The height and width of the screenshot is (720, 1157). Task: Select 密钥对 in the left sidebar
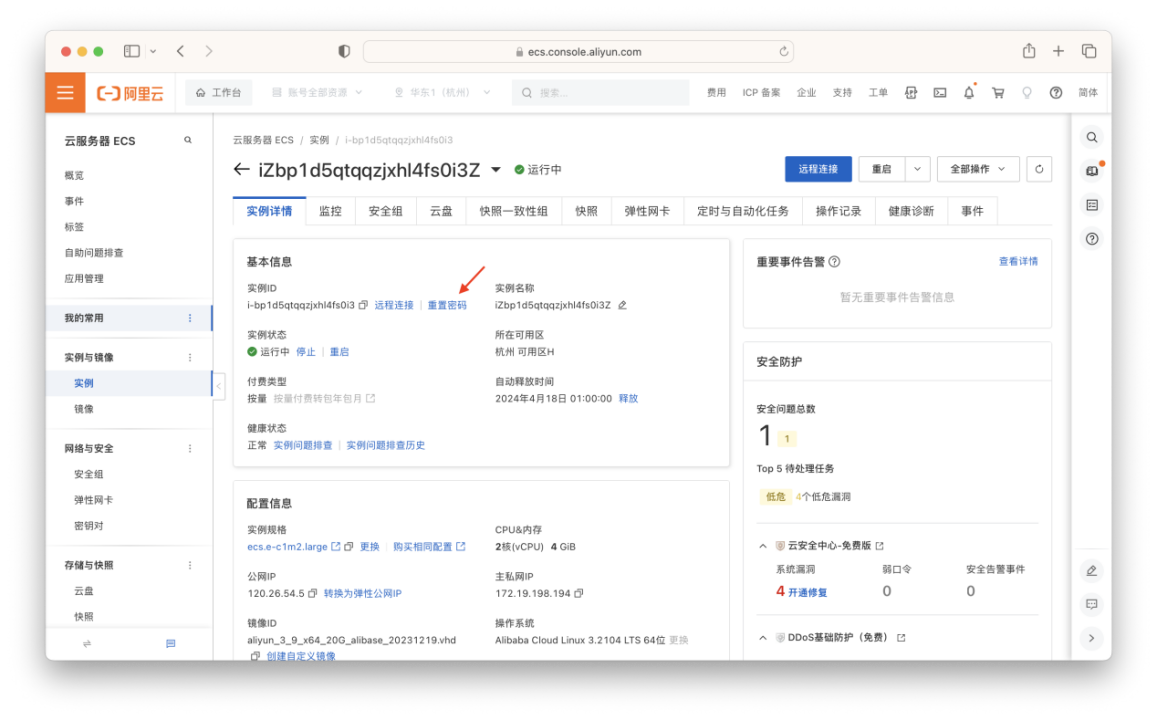click(89, 526)
